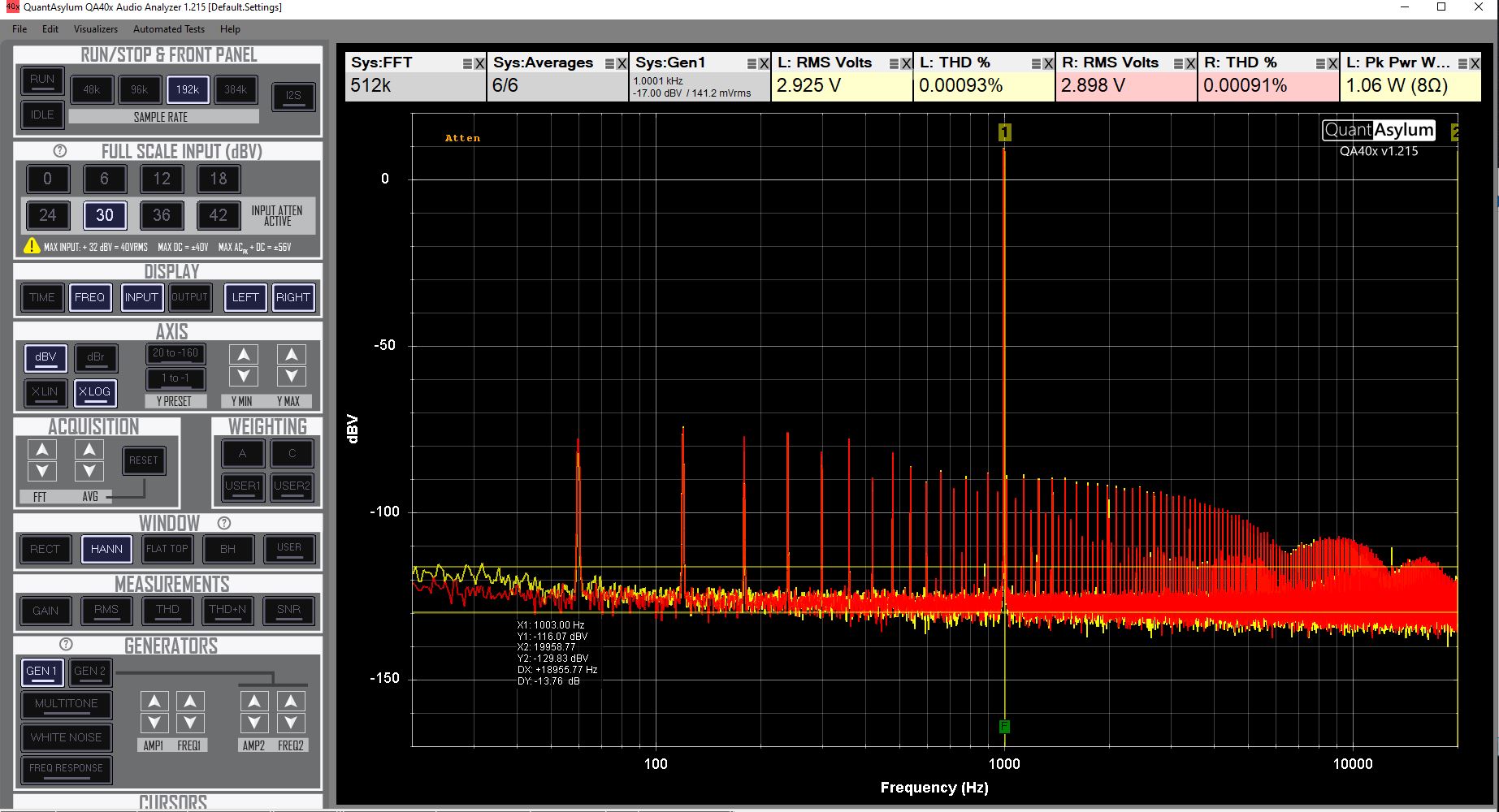The width and height of the screenshot is (1499, 812).
Task: Close the Sys:FFT readout tile
Action: pos(479,63)
